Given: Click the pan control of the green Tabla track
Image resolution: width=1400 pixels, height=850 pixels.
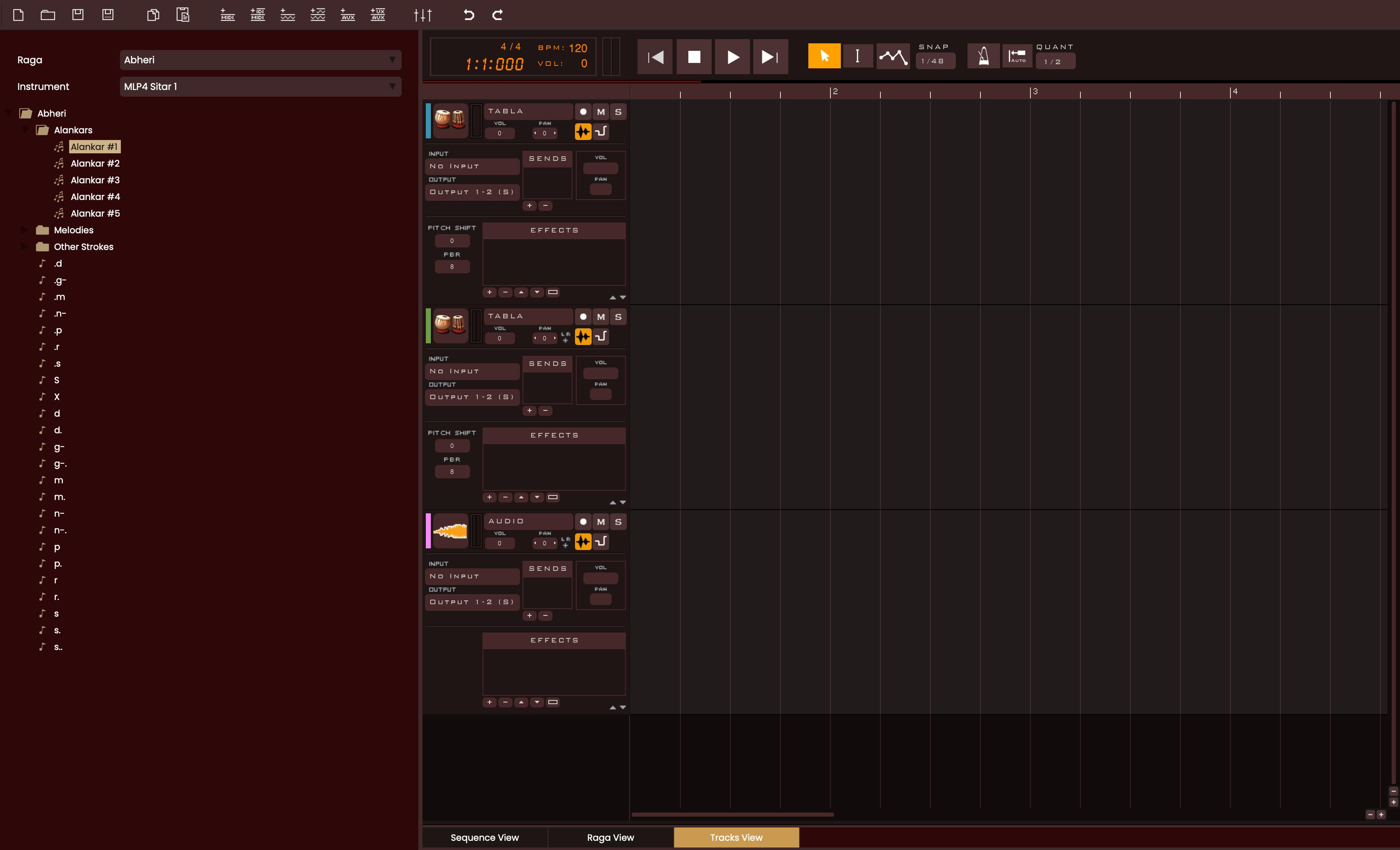Looking at the screenshot, I should click(x=544, y=339).
